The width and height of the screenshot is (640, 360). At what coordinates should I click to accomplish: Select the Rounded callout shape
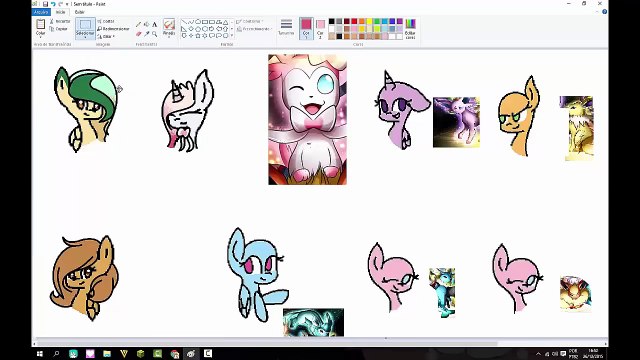211,36
